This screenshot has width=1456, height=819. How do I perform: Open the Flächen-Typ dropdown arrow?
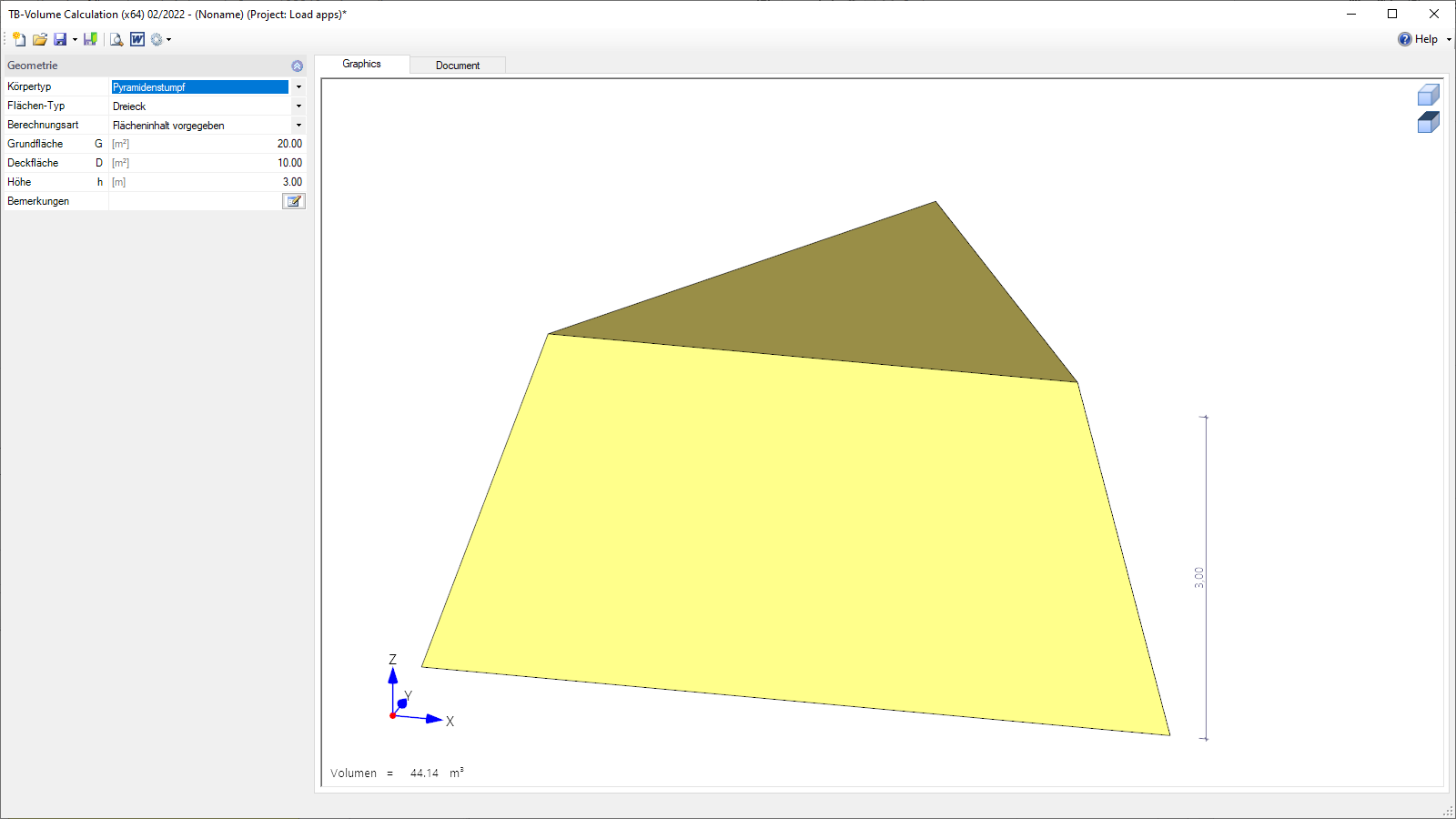click(298, 106)
